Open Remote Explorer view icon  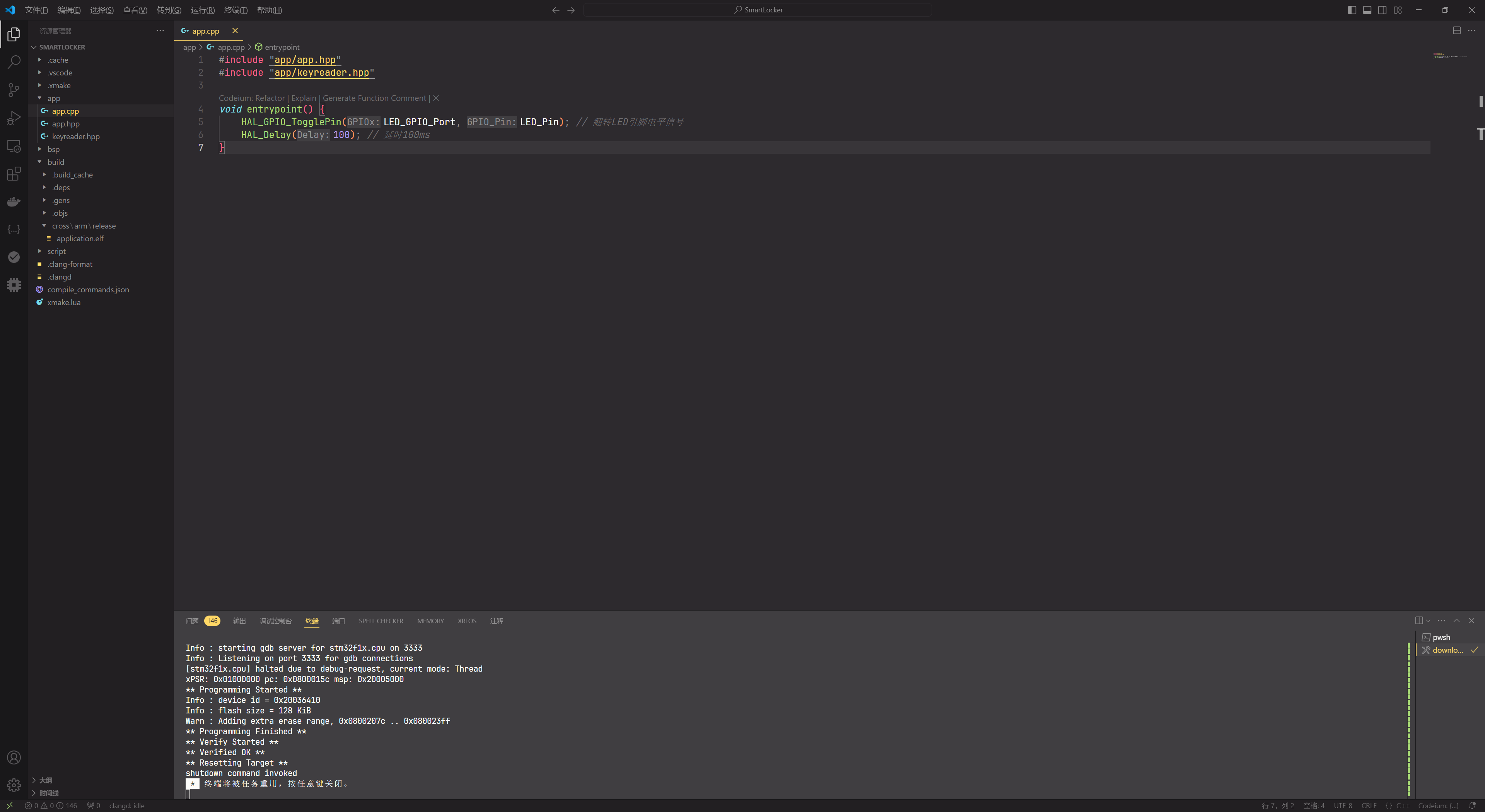pos(14,146)
